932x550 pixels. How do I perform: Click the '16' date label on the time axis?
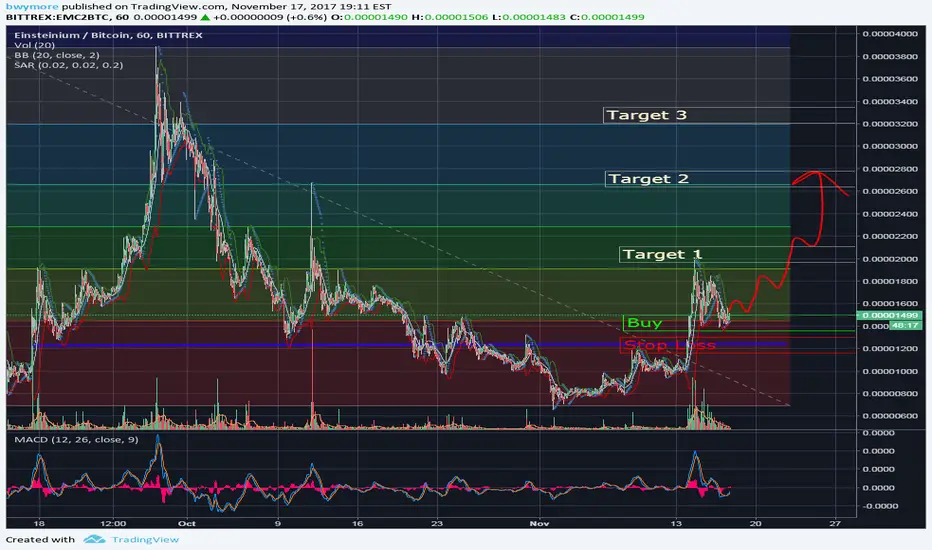[x=357, y=523]
